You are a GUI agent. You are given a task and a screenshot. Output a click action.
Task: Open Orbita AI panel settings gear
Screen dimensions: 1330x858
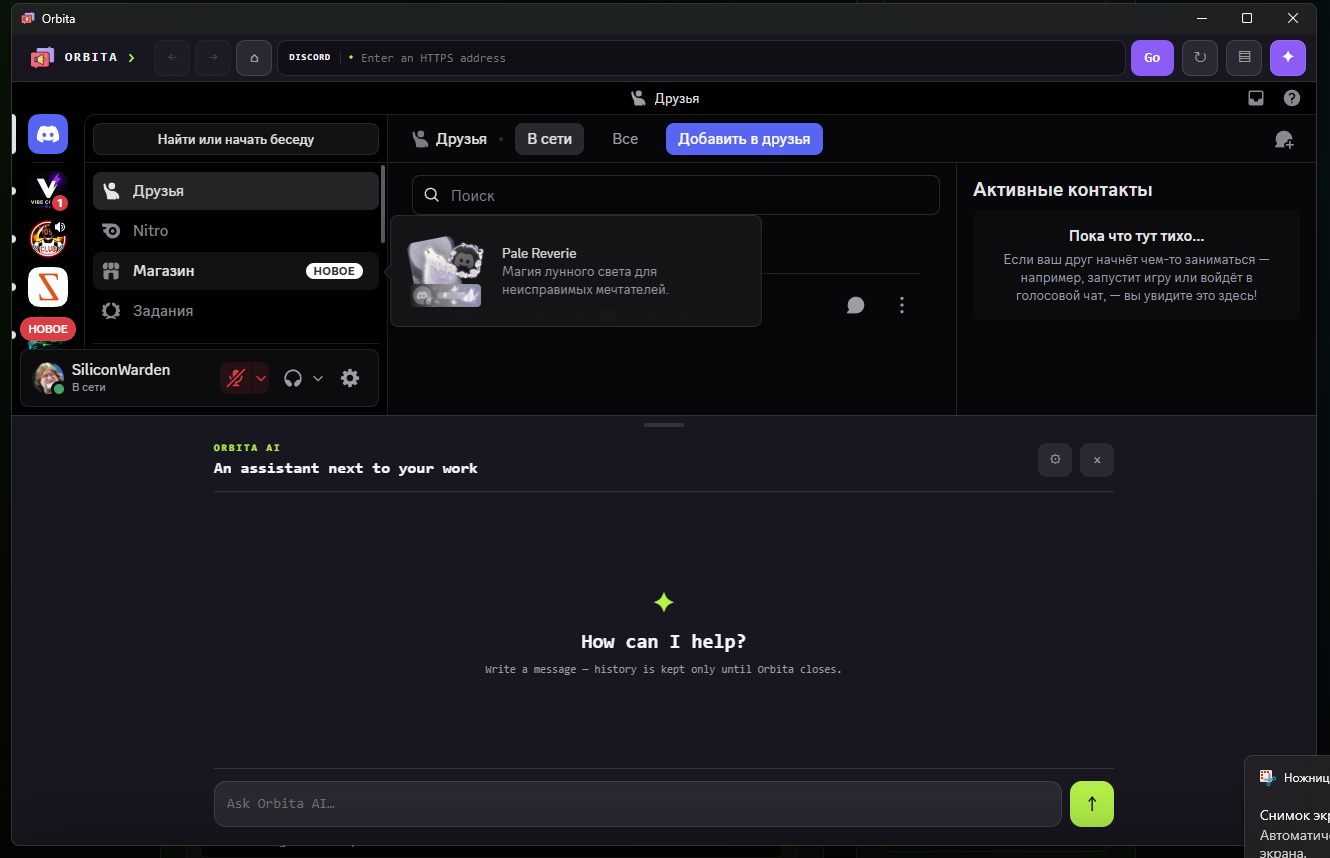point(1055,460)
